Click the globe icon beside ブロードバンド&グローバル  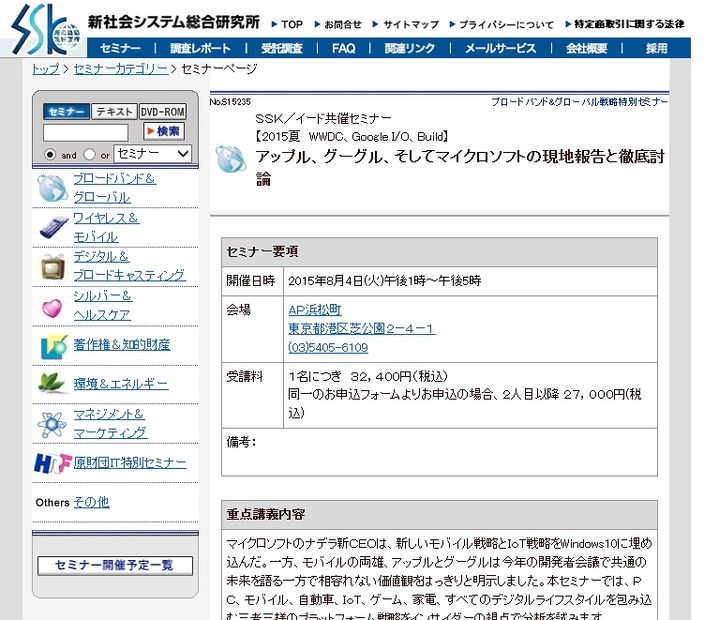point(52,188)
